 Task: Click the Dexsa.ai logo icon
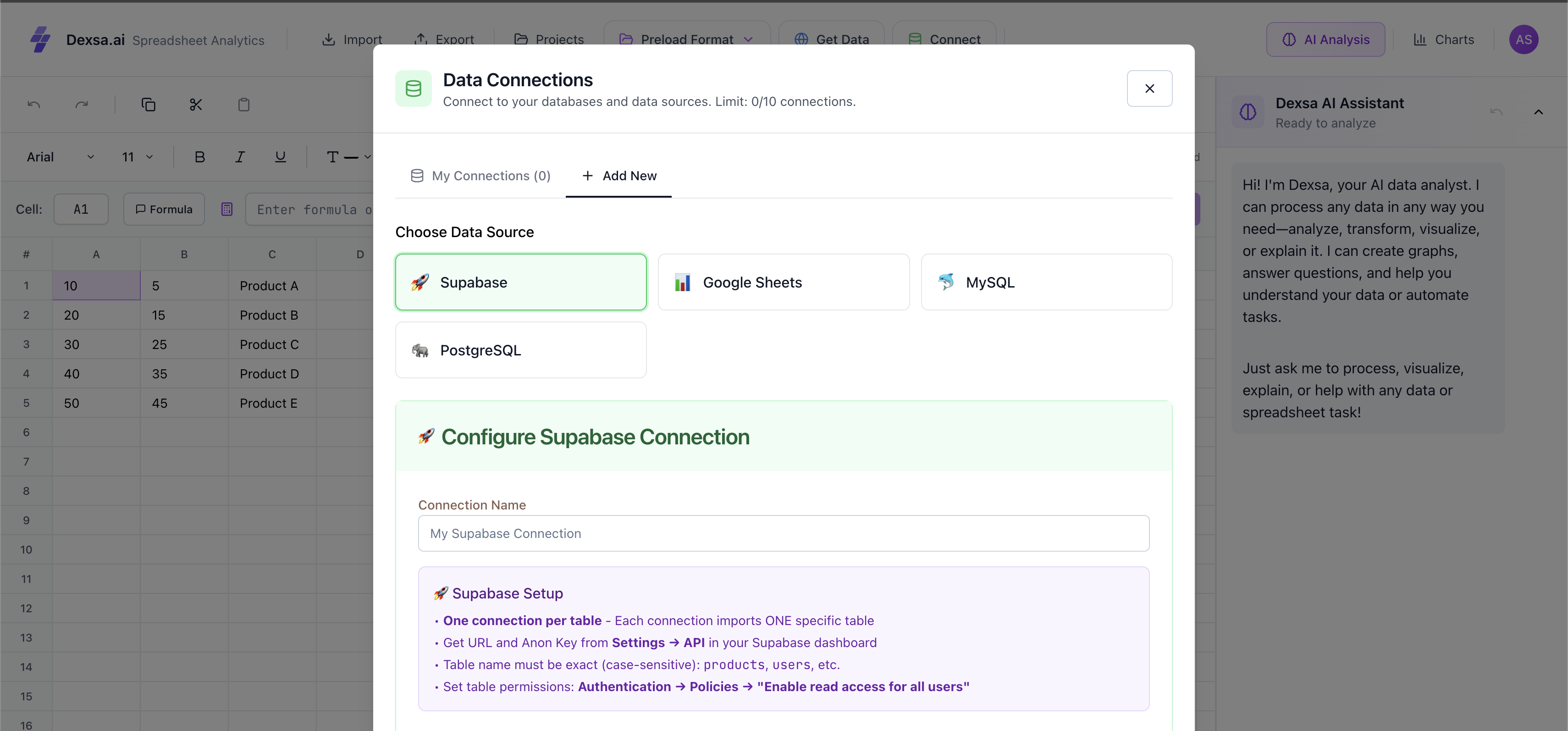[x=40, y=39]
